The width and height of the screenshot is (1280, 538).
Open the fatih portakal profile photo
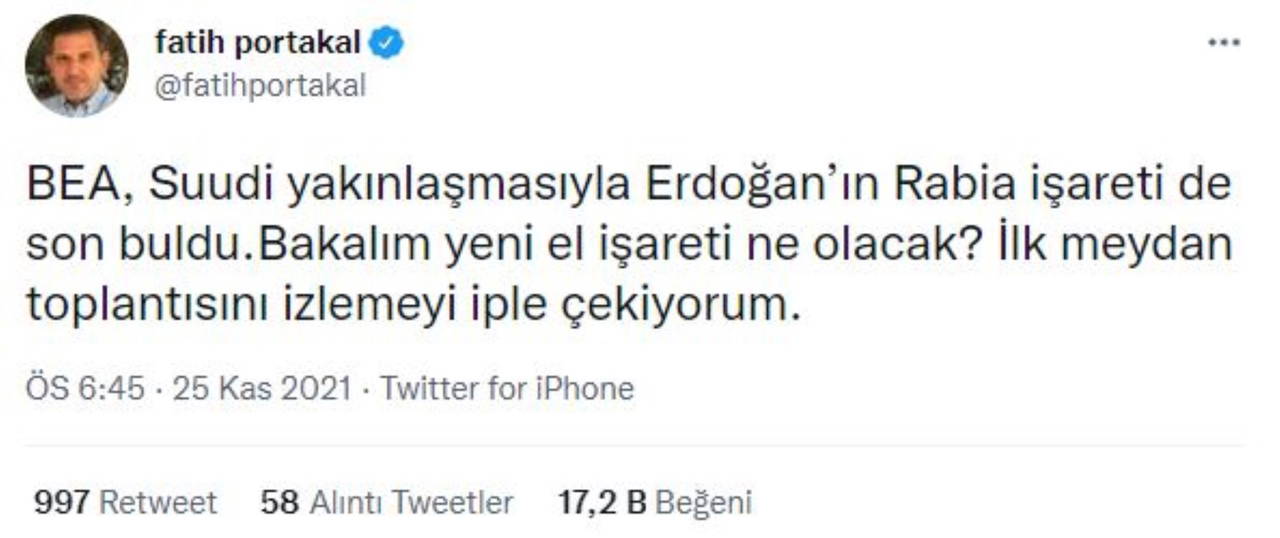(76, 65)
